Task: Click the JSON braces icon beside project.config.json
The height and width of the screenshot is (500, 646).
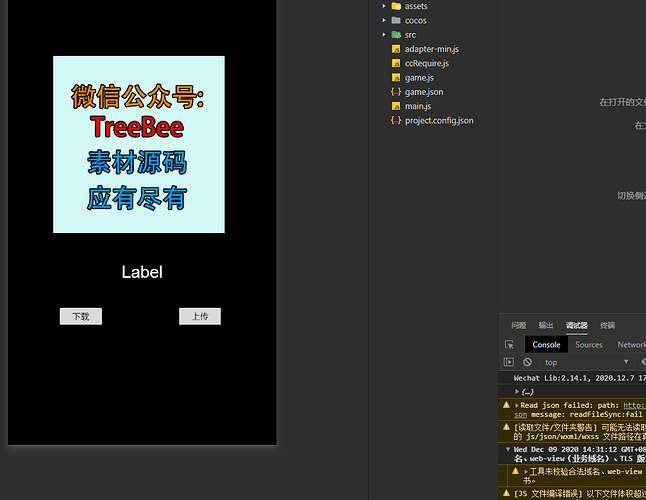Action: coord(396,120)
